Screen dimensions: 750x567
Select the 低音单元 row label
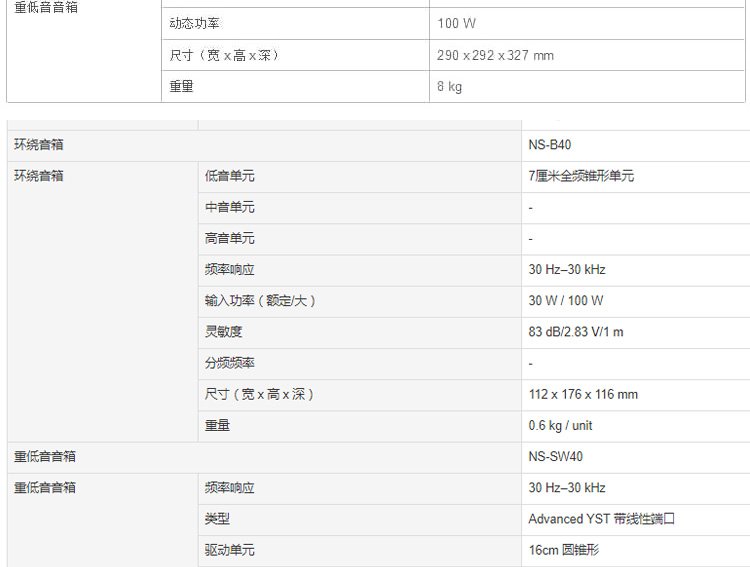(230, 176)
